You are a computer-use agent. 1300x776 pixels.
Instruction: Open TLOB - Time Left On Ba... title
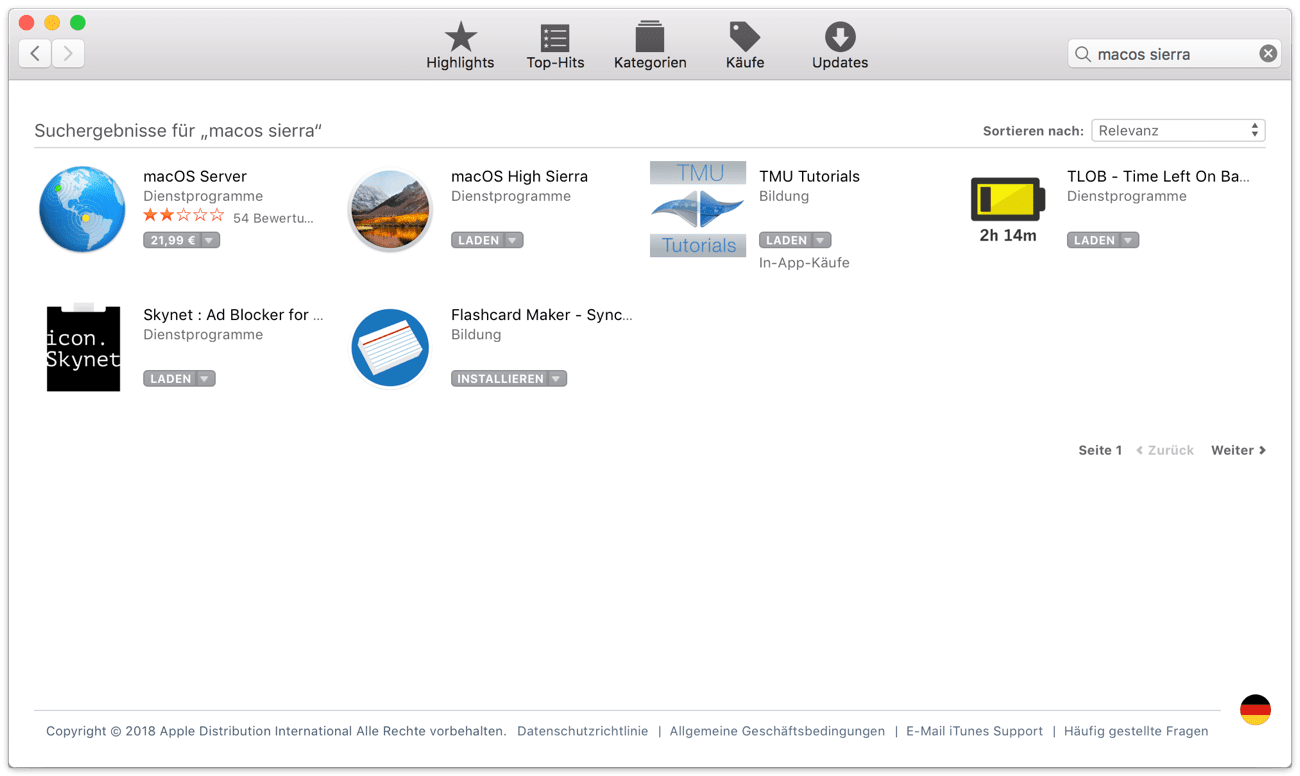(1158, 176)
